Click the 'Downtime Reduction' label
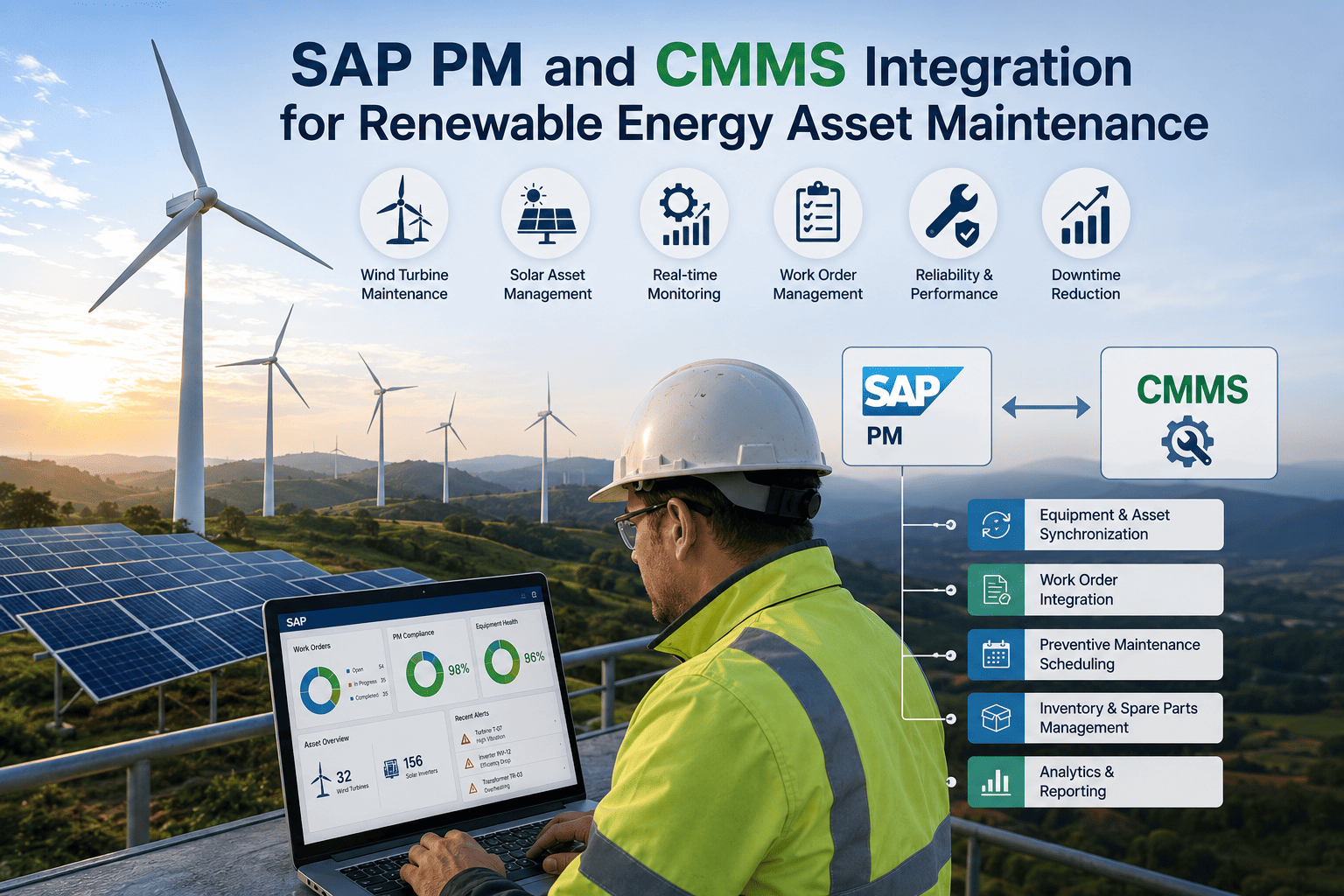 tap(1086, 284)
